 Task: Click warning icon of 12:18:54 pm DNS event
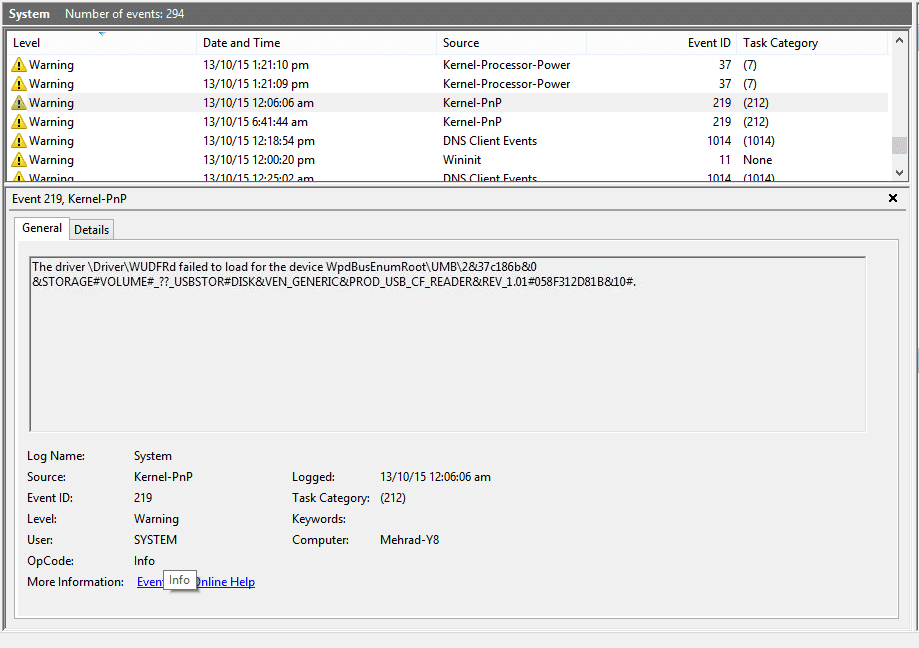click(x=18, y=141)
